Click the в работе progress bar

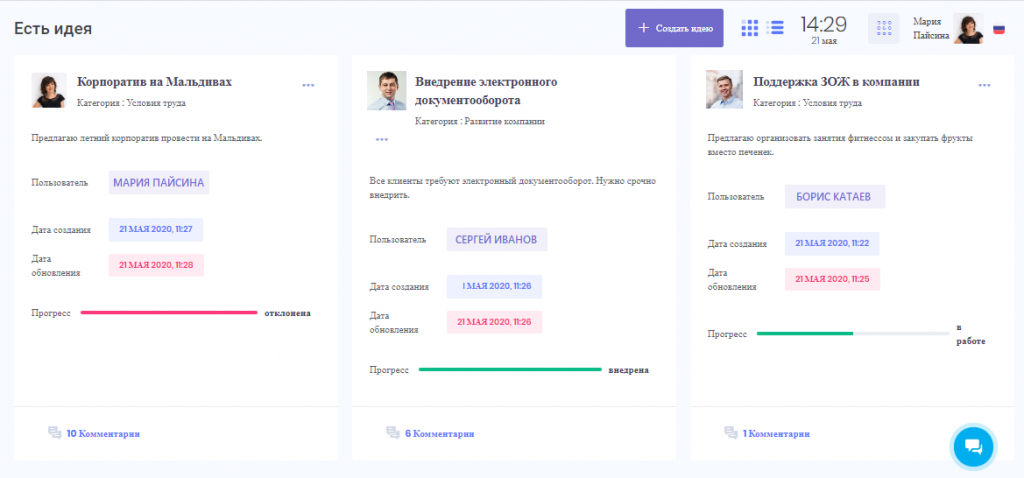click(852, 334)
